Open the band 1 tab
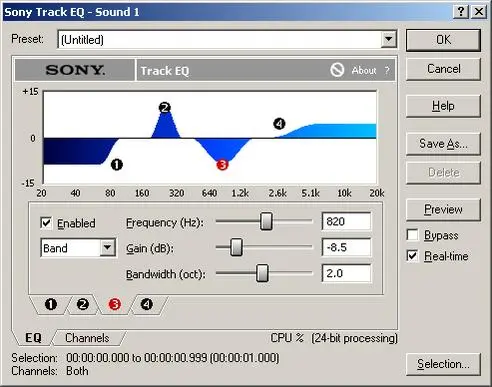 pyautogui.click(x=51, y=304)
